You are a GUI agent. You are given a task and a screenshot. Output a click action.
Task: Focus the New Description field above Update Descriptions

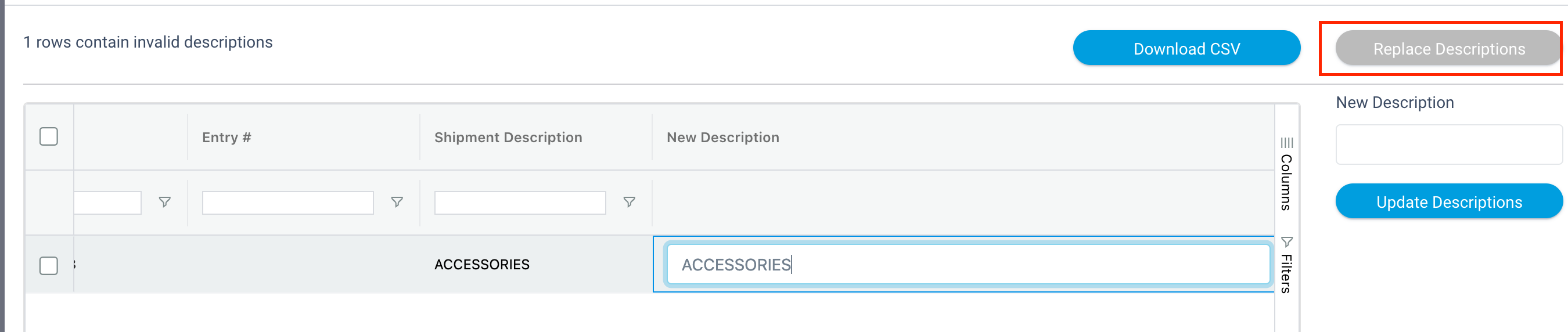pos(1449,145)
